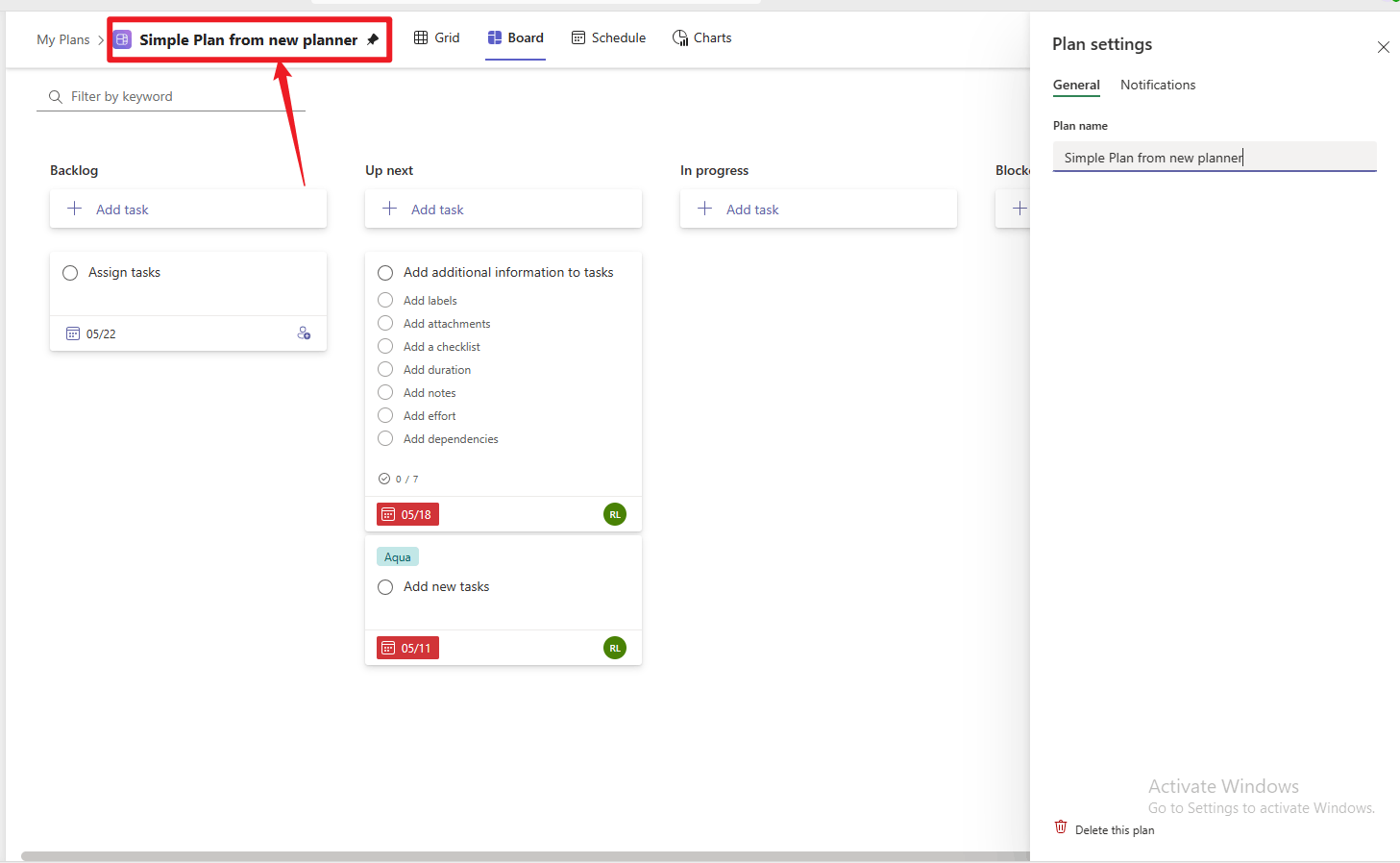
Task: Mark Assign tasks as complete
Action: point(70,273)
